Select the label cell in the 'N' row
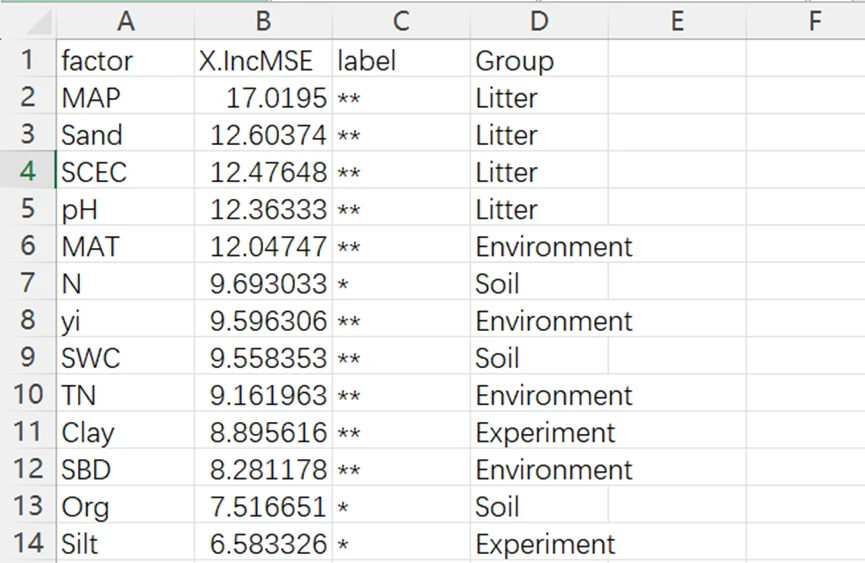Viewport: 865px width, 563px height. 400,284
